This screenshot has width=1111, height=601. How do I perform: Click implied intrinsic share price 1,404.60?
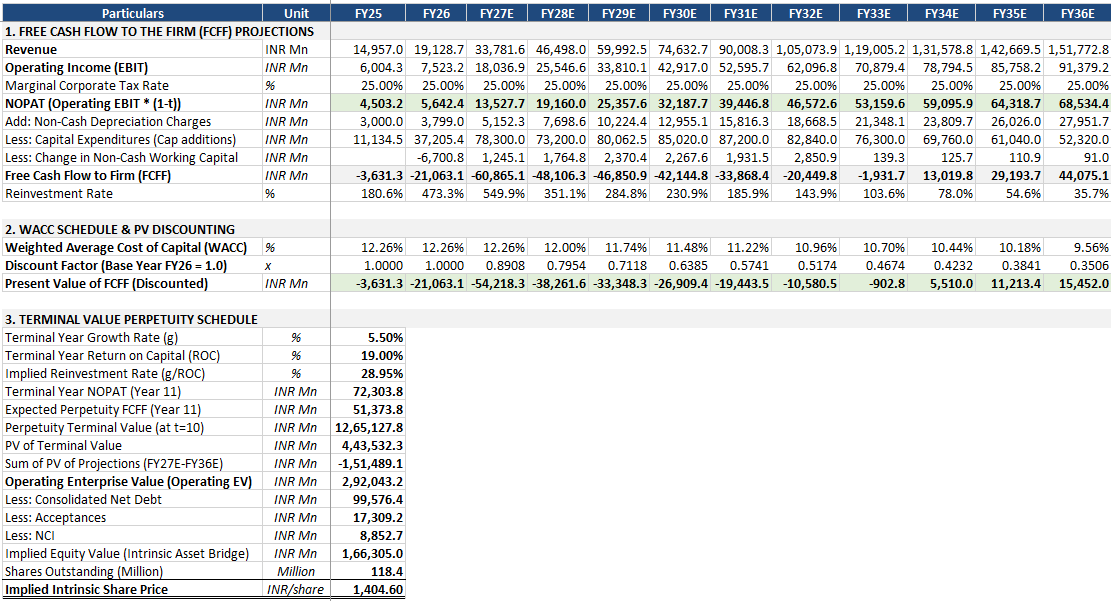tap(378, 590)
